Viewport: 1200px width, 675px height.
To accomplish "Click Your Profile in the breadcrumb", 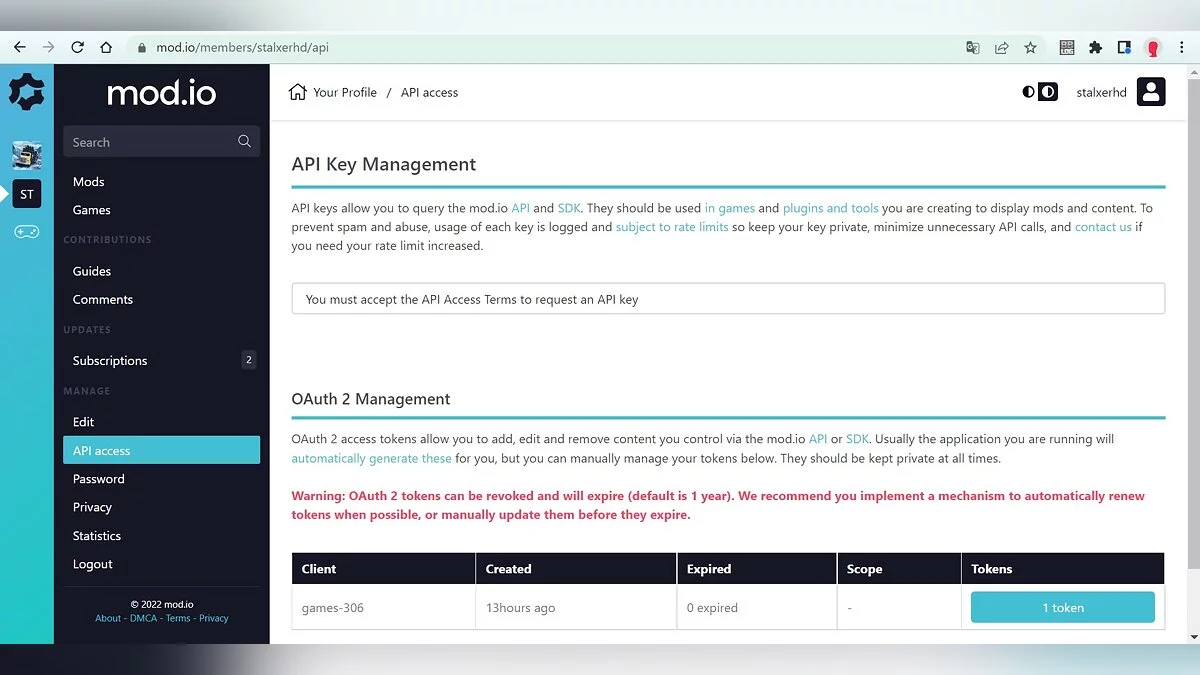I will coord(345,92).
